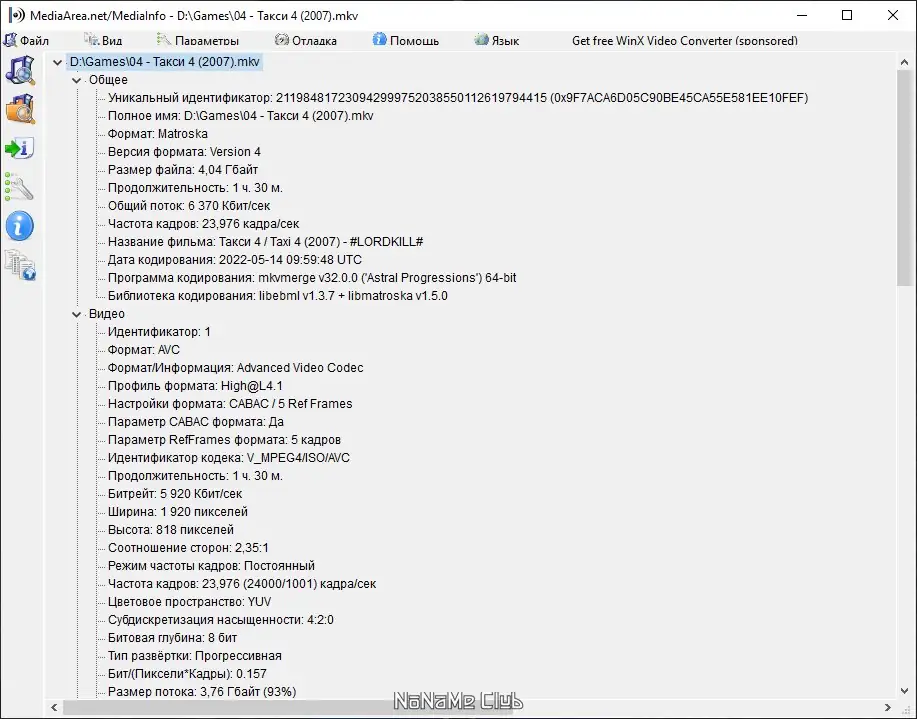Select Соотношение сторон: 2,35:1 row
This screenshot has height=719, width=917.
coord(188,548)
